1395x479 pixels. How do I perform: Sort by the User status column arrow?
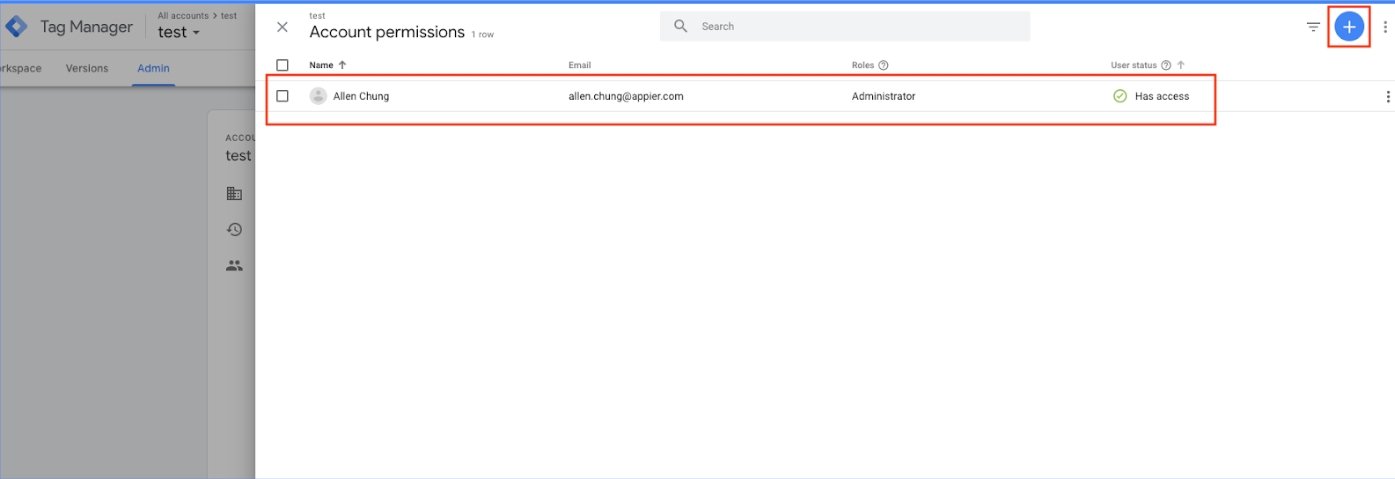[x=1181, y=66]
